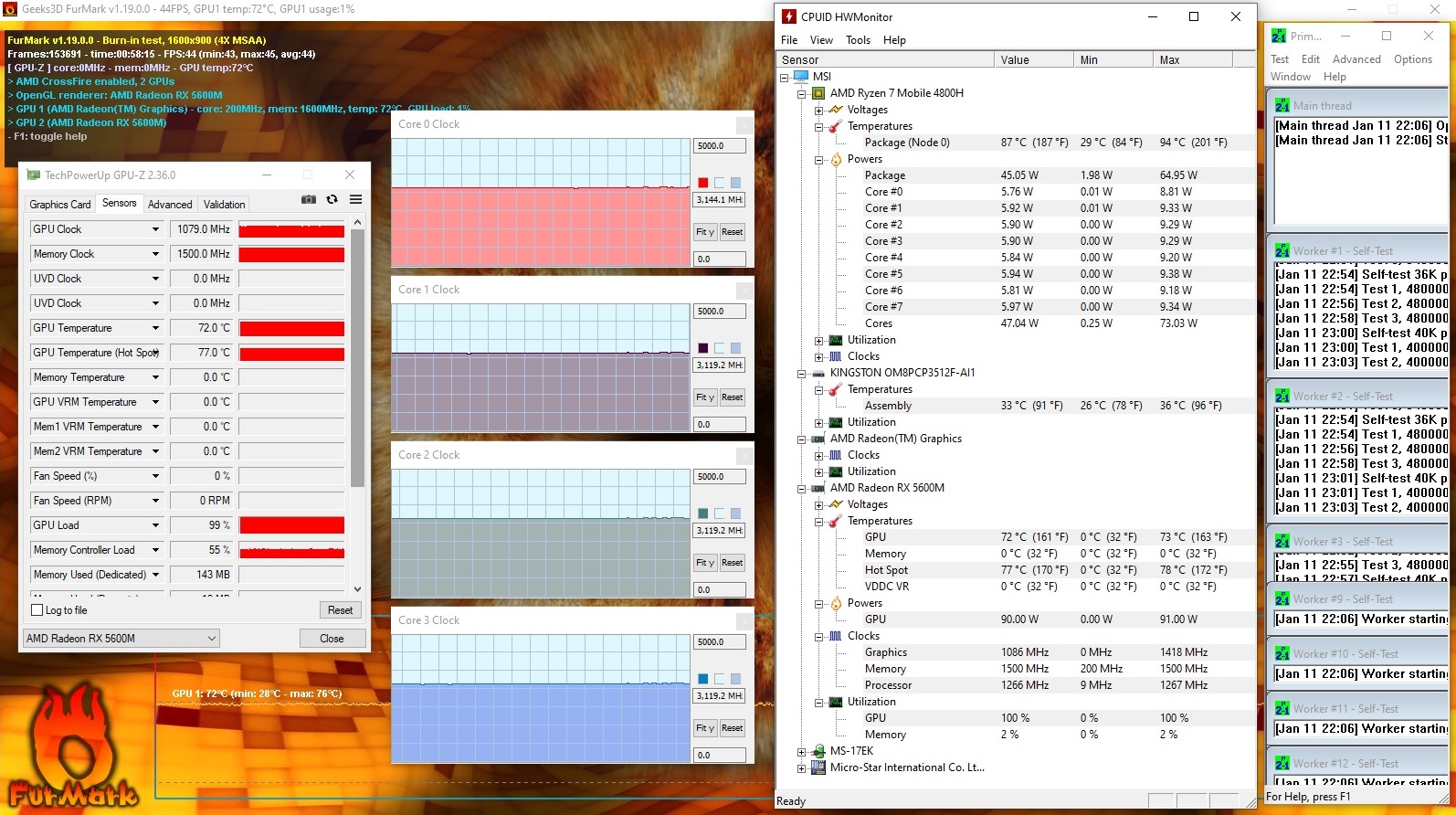Viewport: 1456px width, 815px height.
Task: Enable the Log to file checkbox
Action: click(37, 610)
